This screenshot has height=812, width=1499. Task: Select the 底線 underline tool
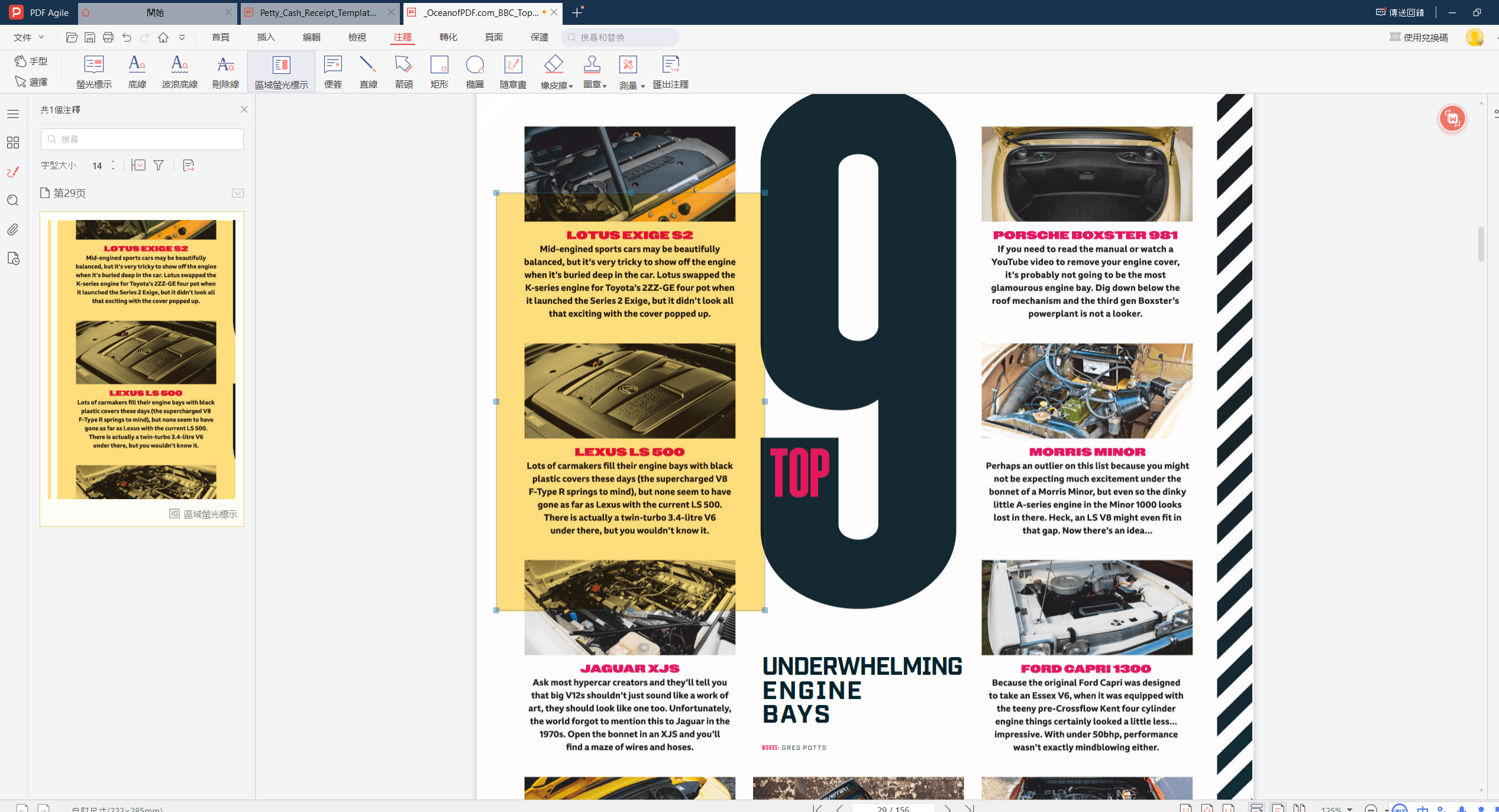click(x=137, y=72)
